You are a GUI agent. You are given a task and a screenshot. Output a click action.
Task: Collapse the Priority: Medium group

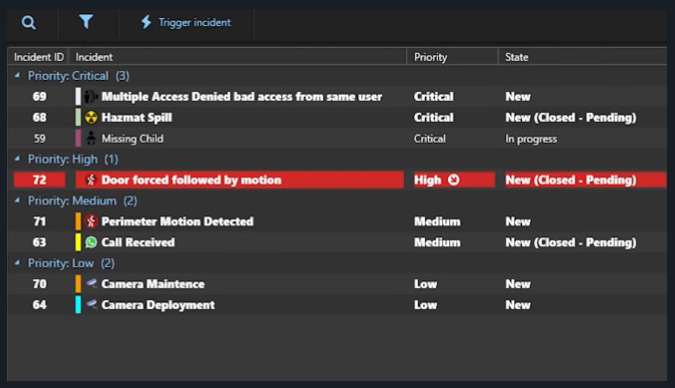point(17,200)
